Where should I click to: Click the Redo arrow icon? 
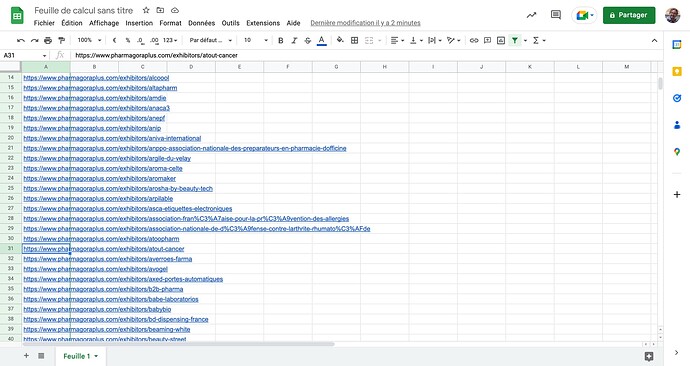34,40
